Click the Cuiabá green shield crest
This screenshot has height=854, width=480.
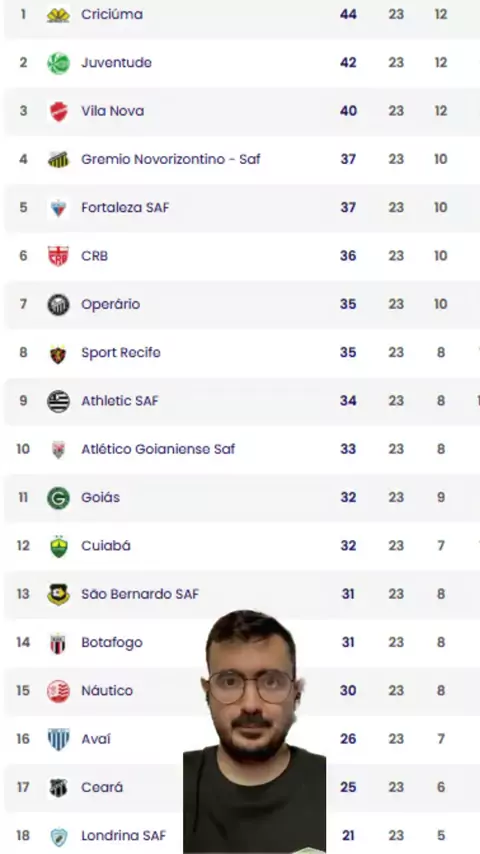coord(58,546)
